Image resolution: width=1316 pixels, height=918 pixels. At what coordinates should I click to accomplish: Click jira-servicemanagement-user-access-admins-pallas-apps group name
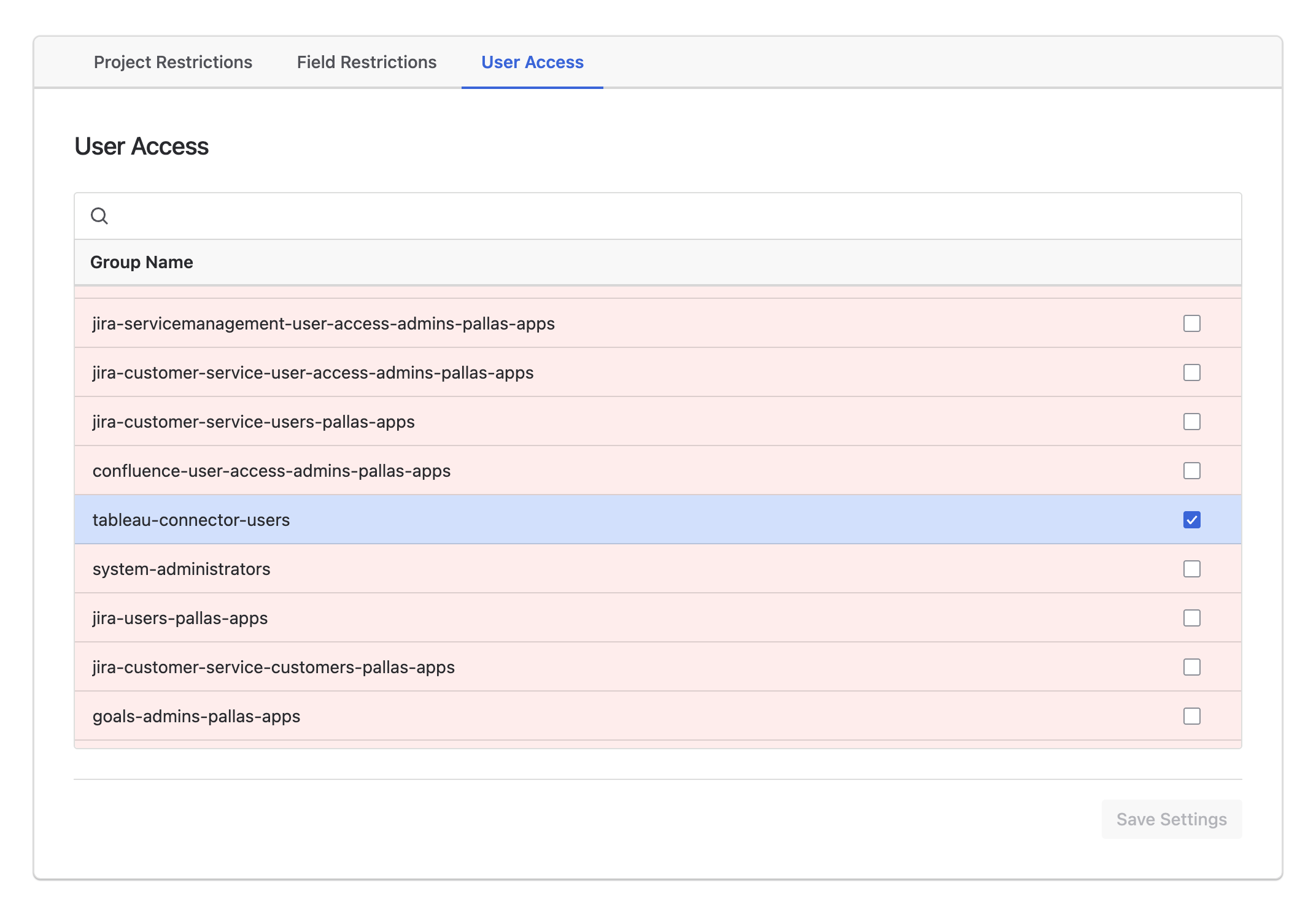[x=323, y=323]
